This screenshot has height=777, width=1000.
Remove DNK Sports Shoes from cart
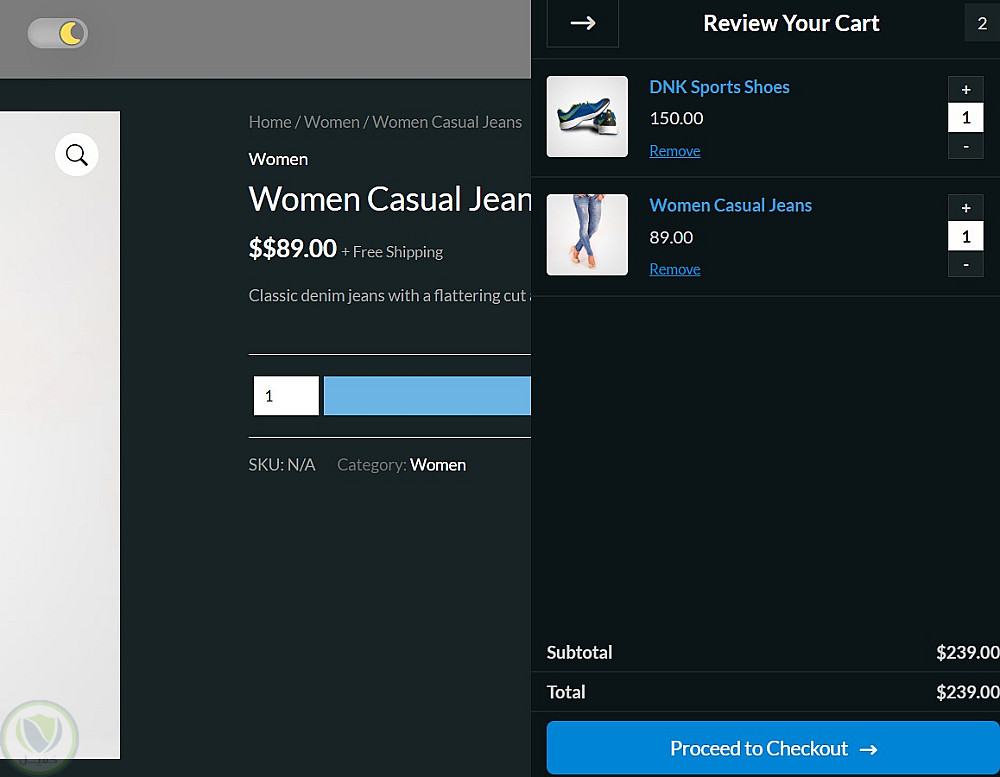(675, 151)
